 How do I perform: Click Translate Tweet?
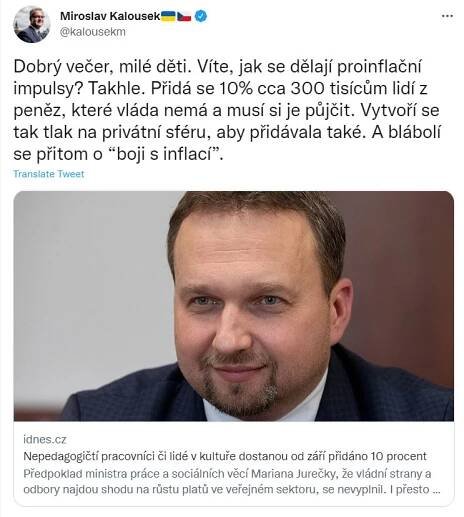tap(49, 174)
